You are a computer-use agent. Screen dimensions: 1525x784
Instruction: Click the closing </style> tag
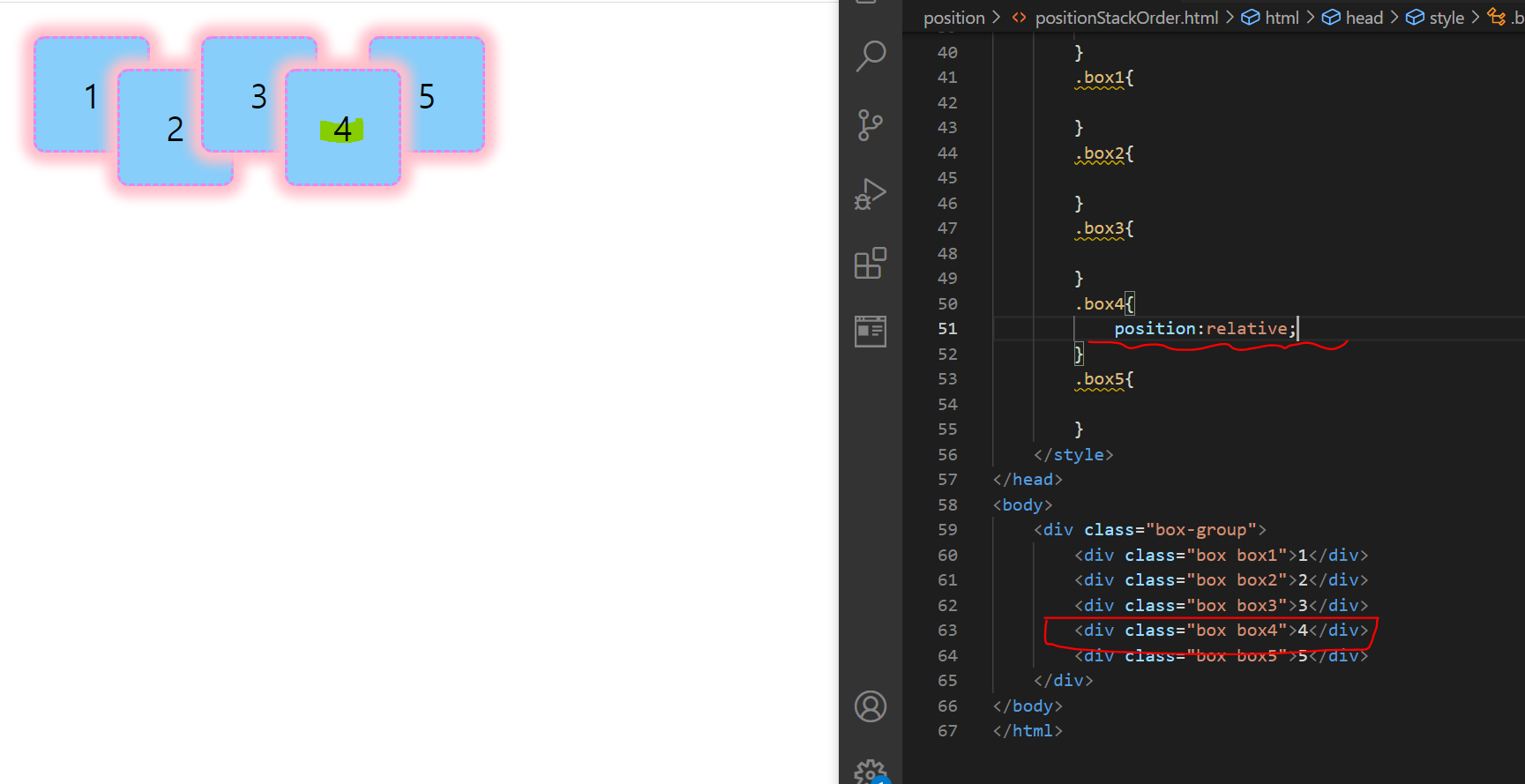tap(1073, 455)
